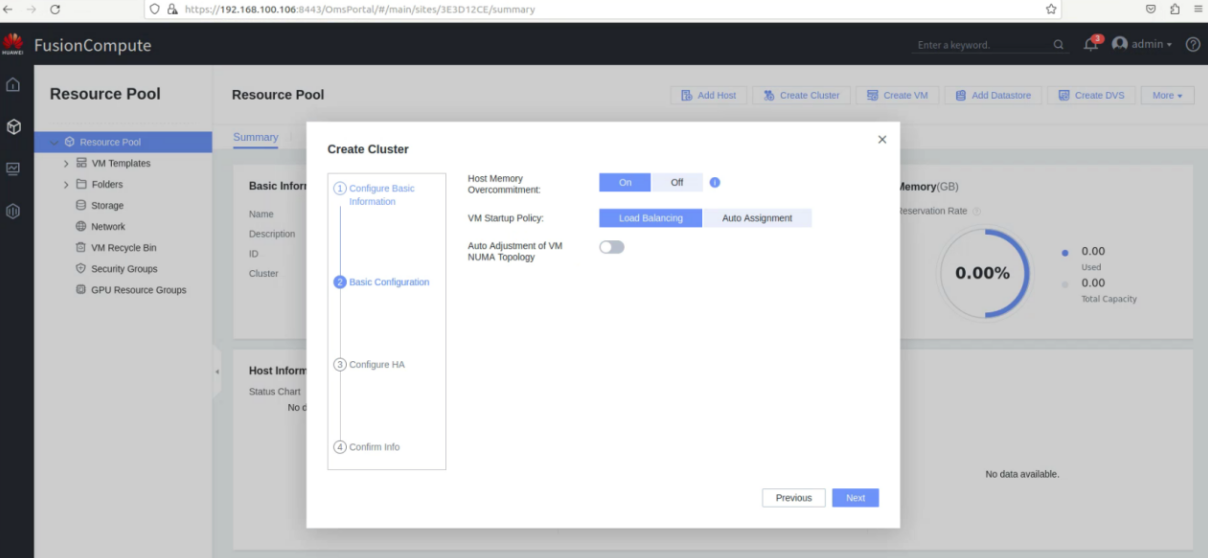Click the site lock security icon

click(x=172, y=9)
